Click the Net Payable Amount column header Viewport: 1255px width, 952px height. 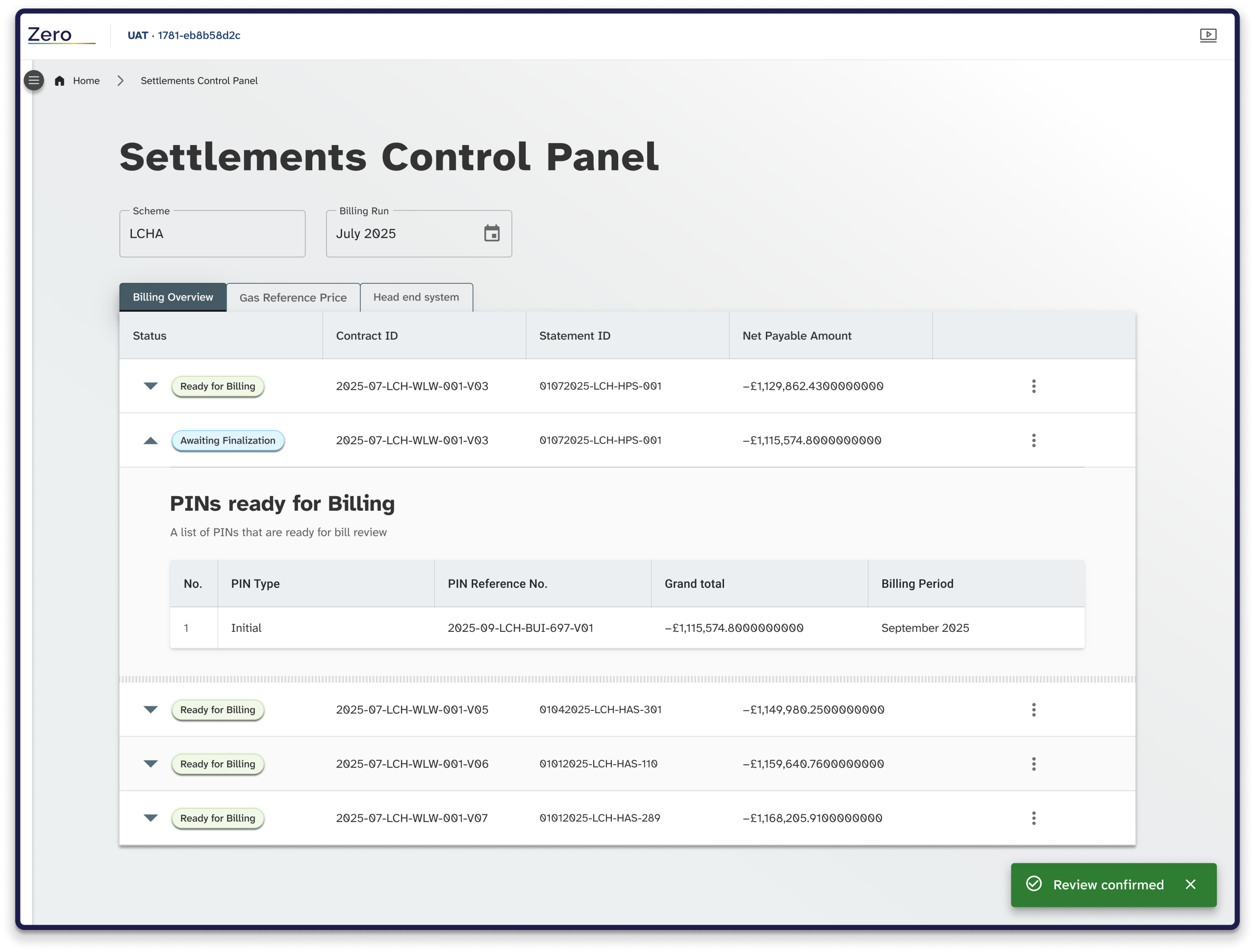click(x=830, y=335)
